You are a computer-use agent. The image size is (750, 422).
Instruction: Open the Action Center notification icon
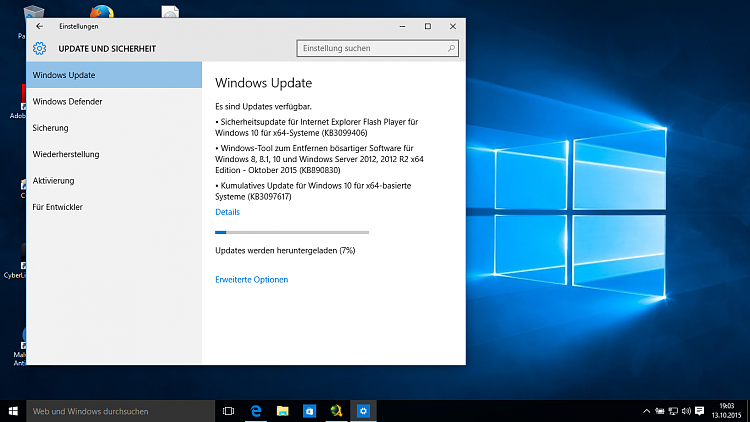pos(700,411)
